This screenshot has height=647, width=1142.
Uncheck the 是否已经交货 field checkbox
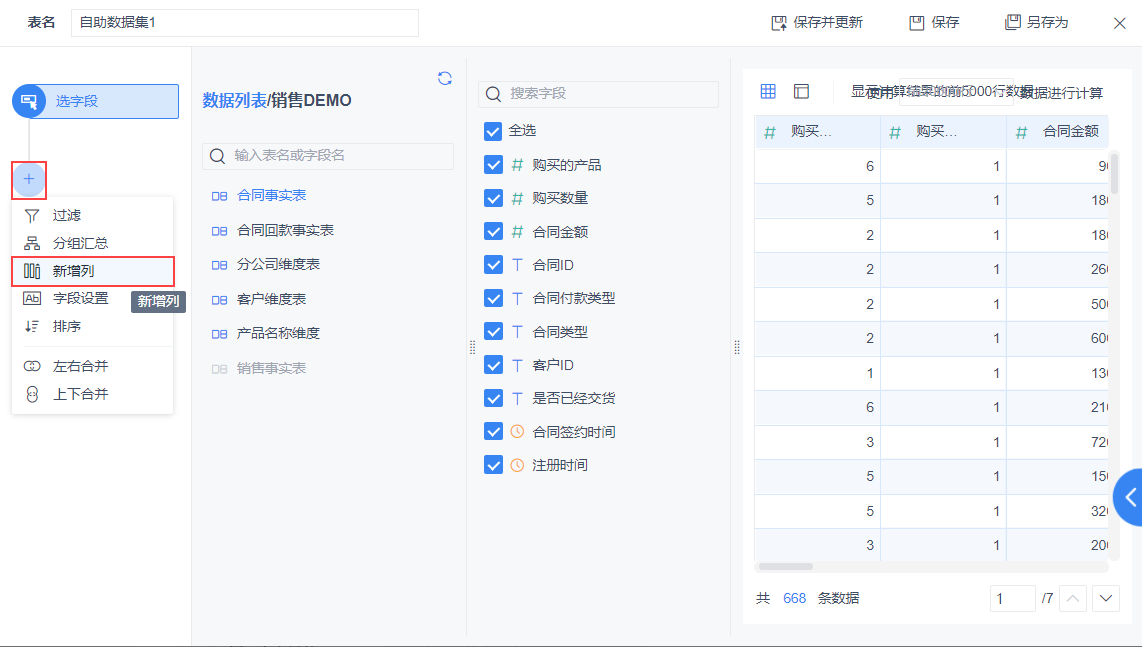tap(493, 398)
